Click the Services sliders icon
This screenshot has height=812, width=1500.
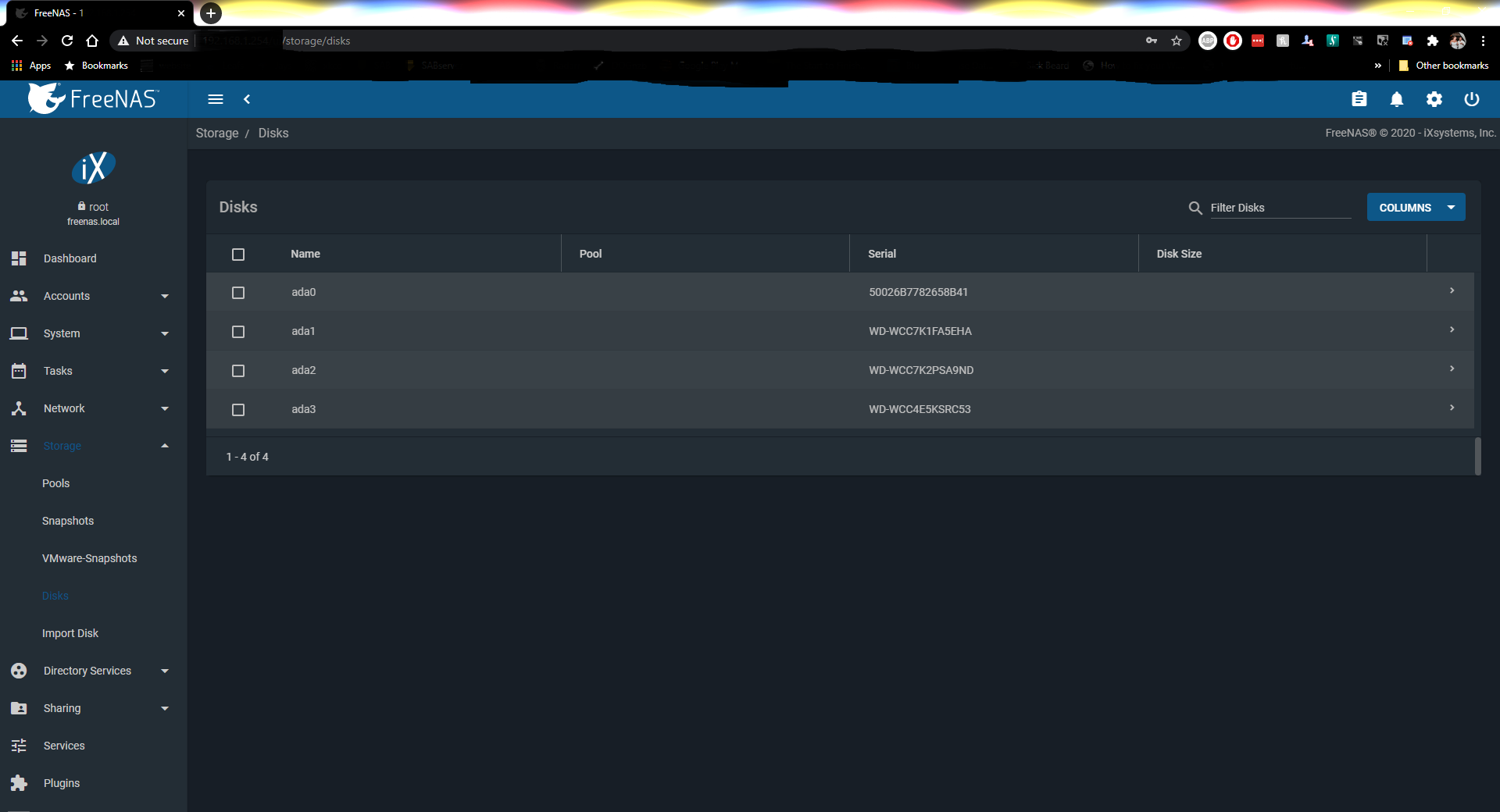(x=19, y=746)
